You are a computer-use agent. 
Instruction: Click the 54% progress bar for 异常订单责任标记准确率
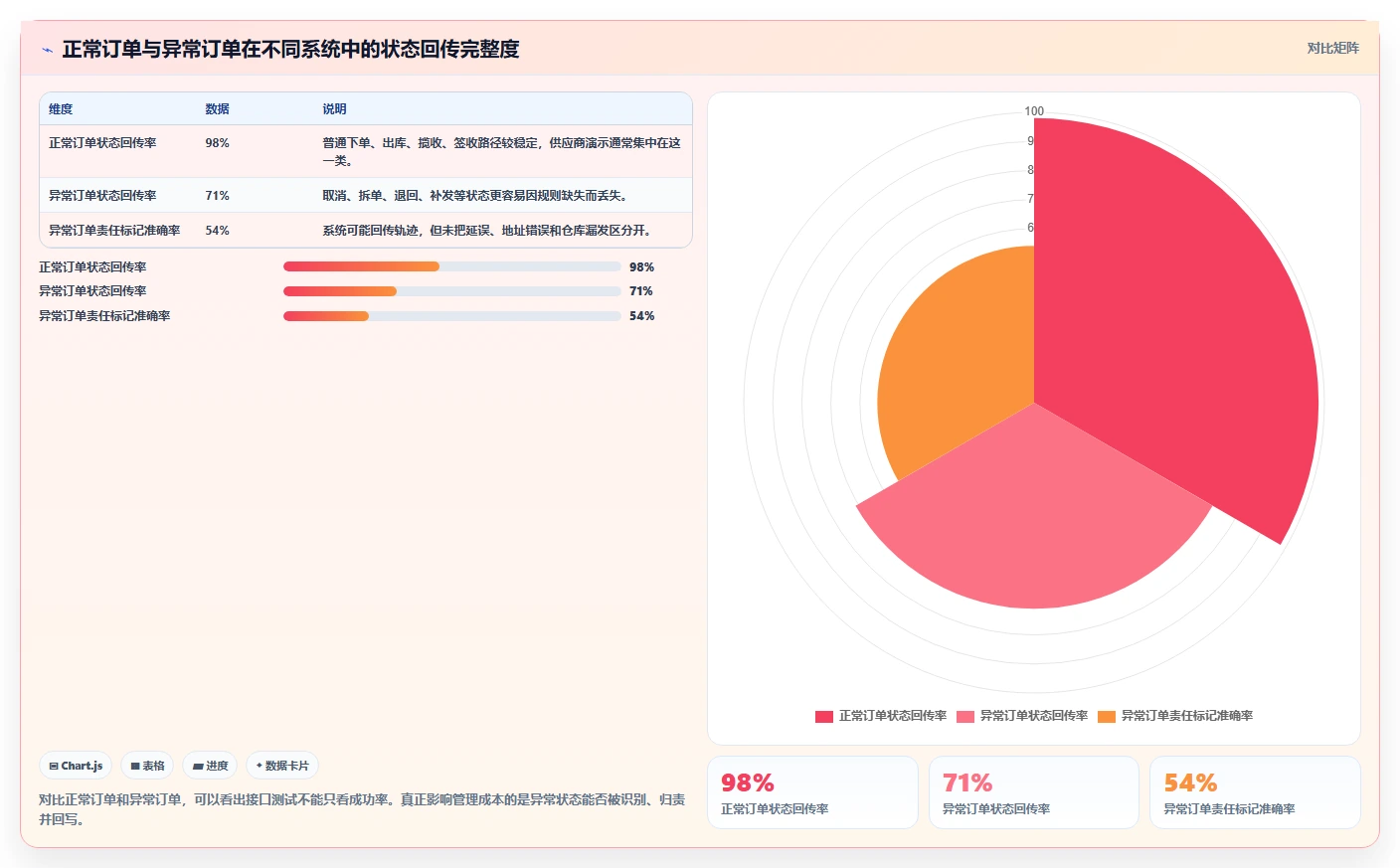pos(451,316)
